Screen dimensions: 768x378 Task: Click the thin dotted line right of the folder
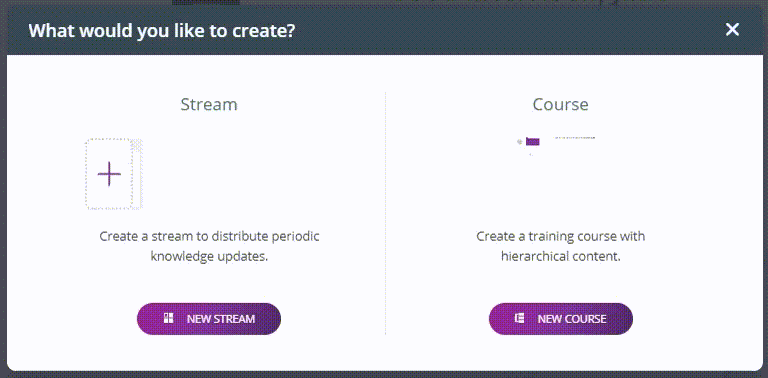(x=575, y=138)
